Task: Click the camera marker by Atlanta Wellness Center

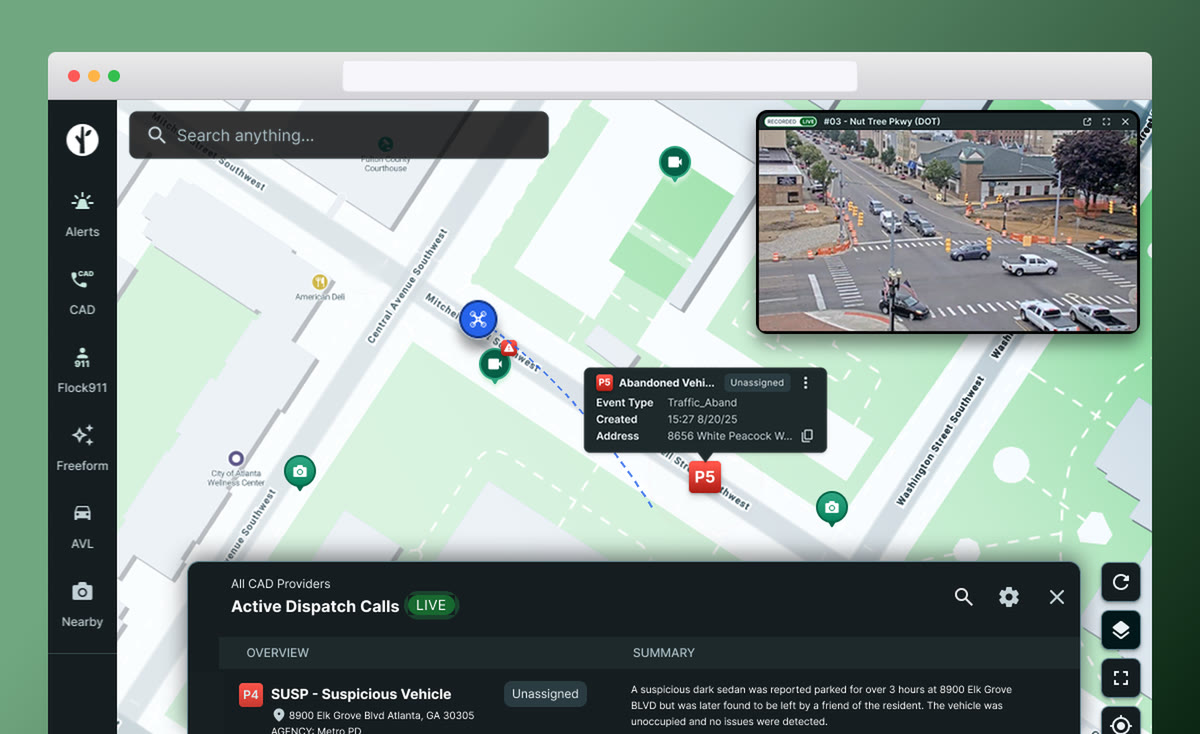Action: [300, 471]
